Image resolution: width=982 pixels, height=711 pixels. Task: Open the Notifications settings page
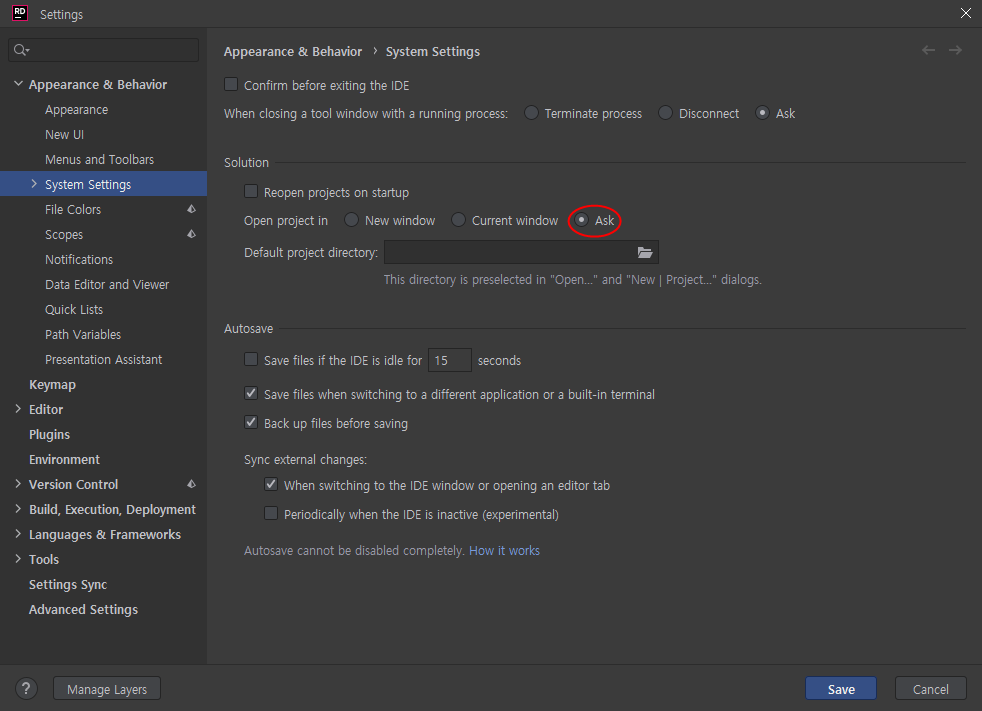coord(79,259)
